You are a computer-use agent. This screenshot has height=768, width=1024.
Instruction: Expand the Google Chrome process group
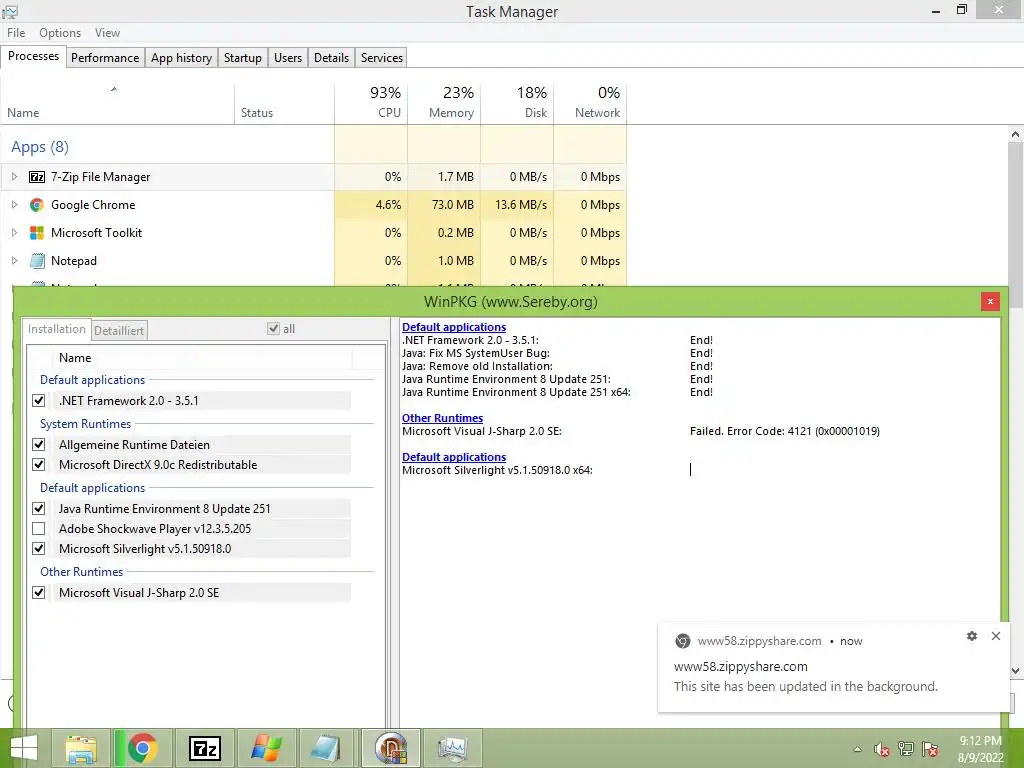[14, 205]
